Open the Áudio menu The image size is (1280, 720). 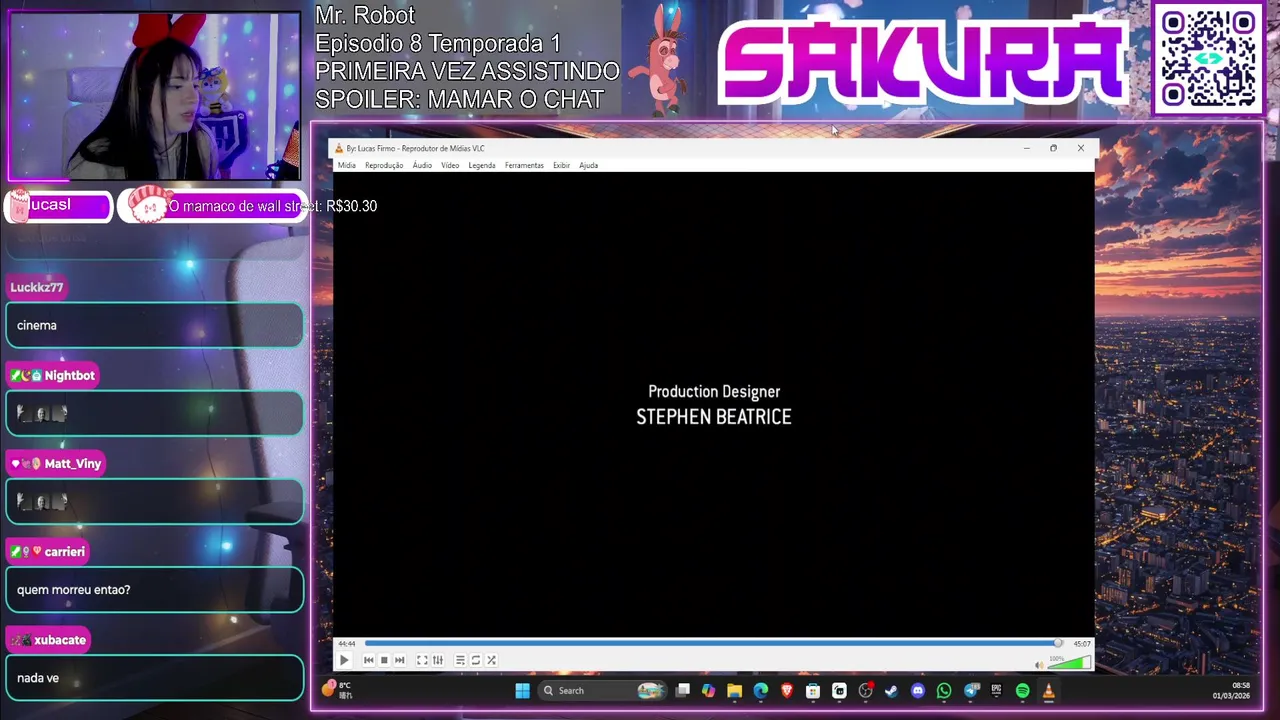422,165
